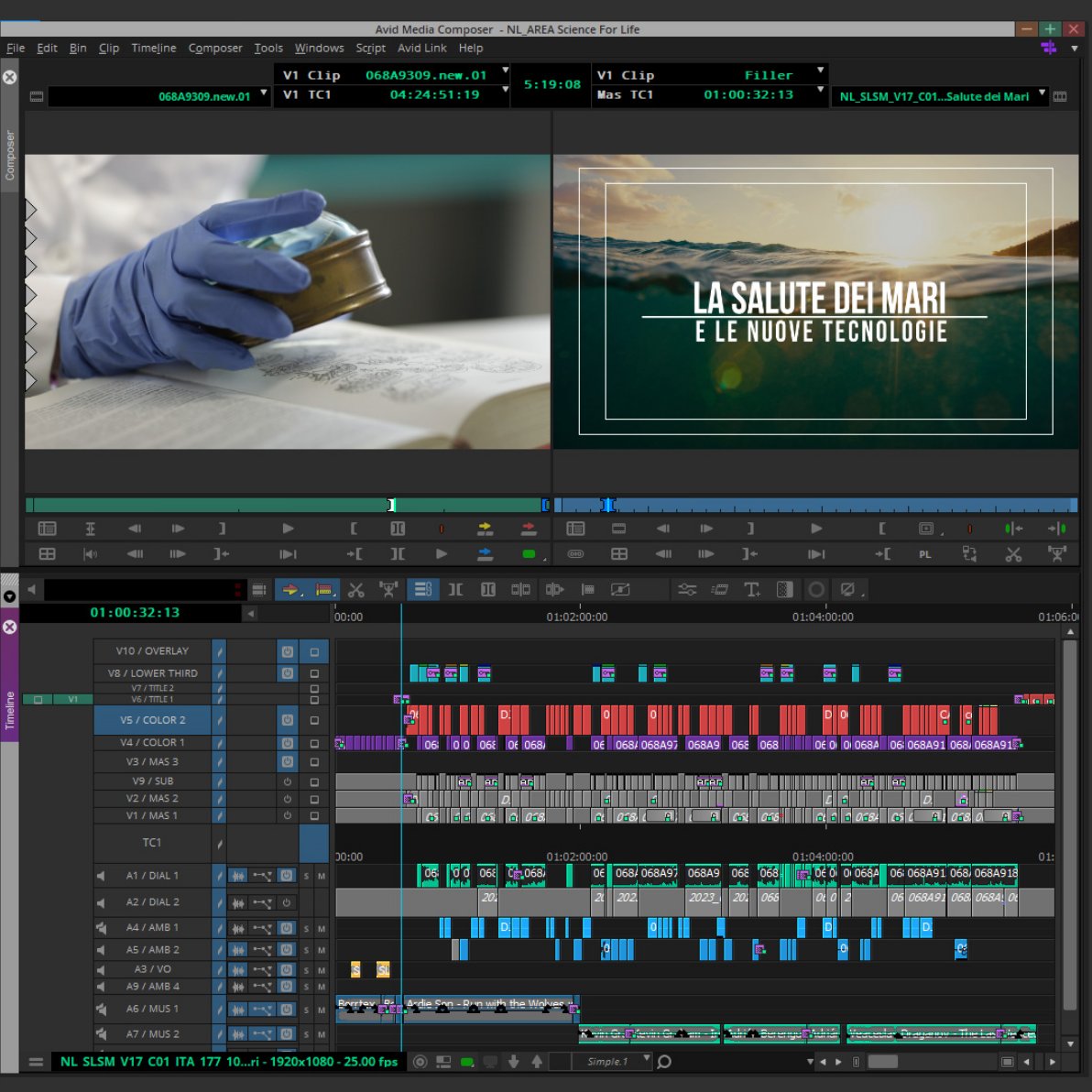The height and width of the screenshot is (1092, 1092).
Task: Click the Splice-In yellow arrow under source monitor
Action: pos(486,528)
